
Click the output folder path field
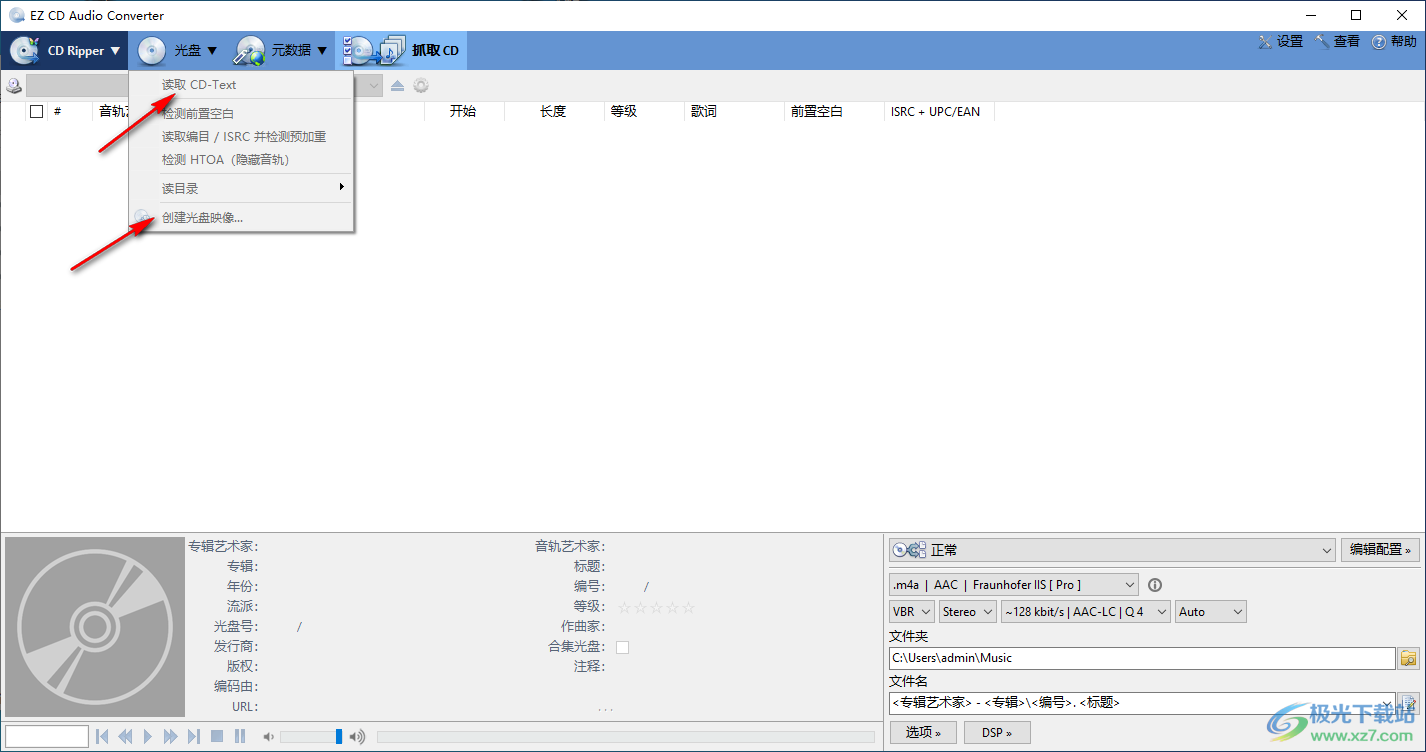pyautogui.click(x=1142, y=658)
